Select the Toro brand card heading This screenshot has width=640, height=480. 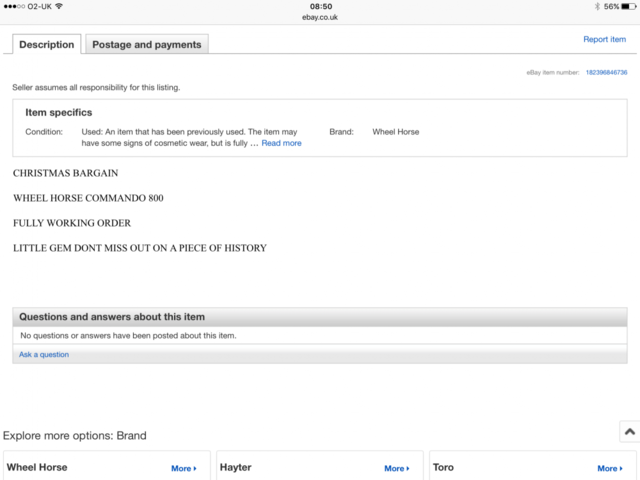[443, 467]
